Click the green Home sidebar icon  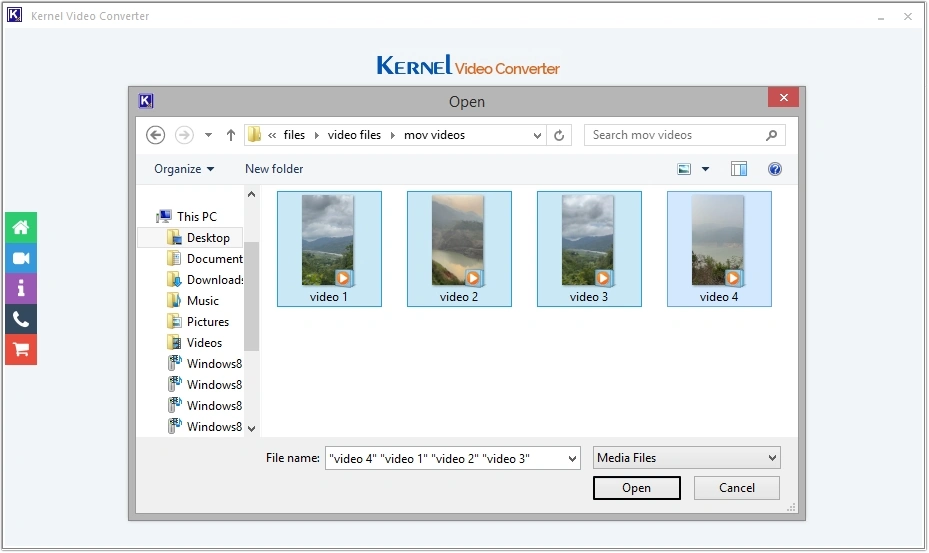[x=20, y=227]
